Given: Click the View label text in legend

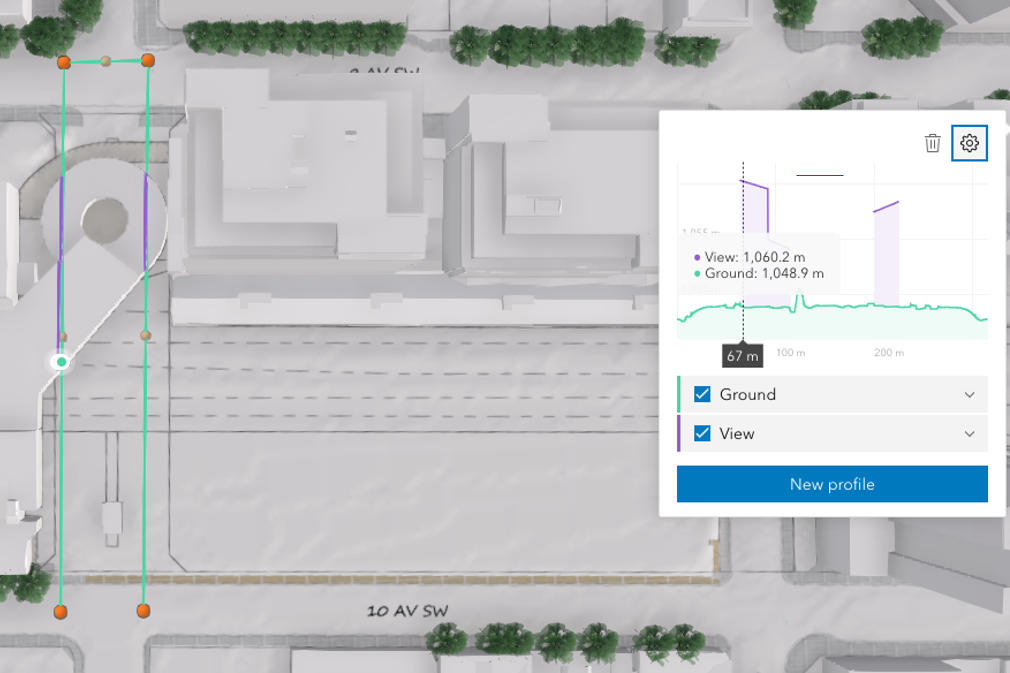Looking at the screenshot, I should point(737,433).
